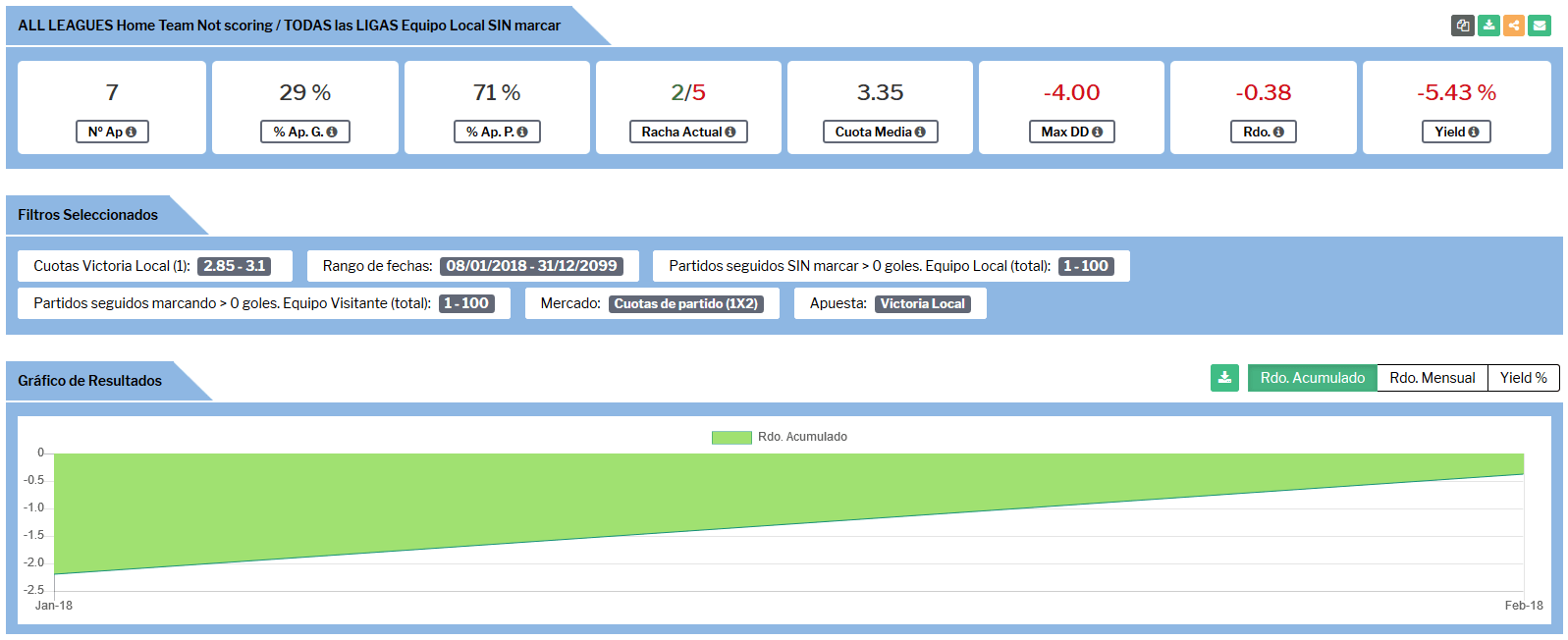Viewport: 1568px width, 640px height.
Task: Click the 2.85 - 3.1 odds range badge
Action: 235,266
